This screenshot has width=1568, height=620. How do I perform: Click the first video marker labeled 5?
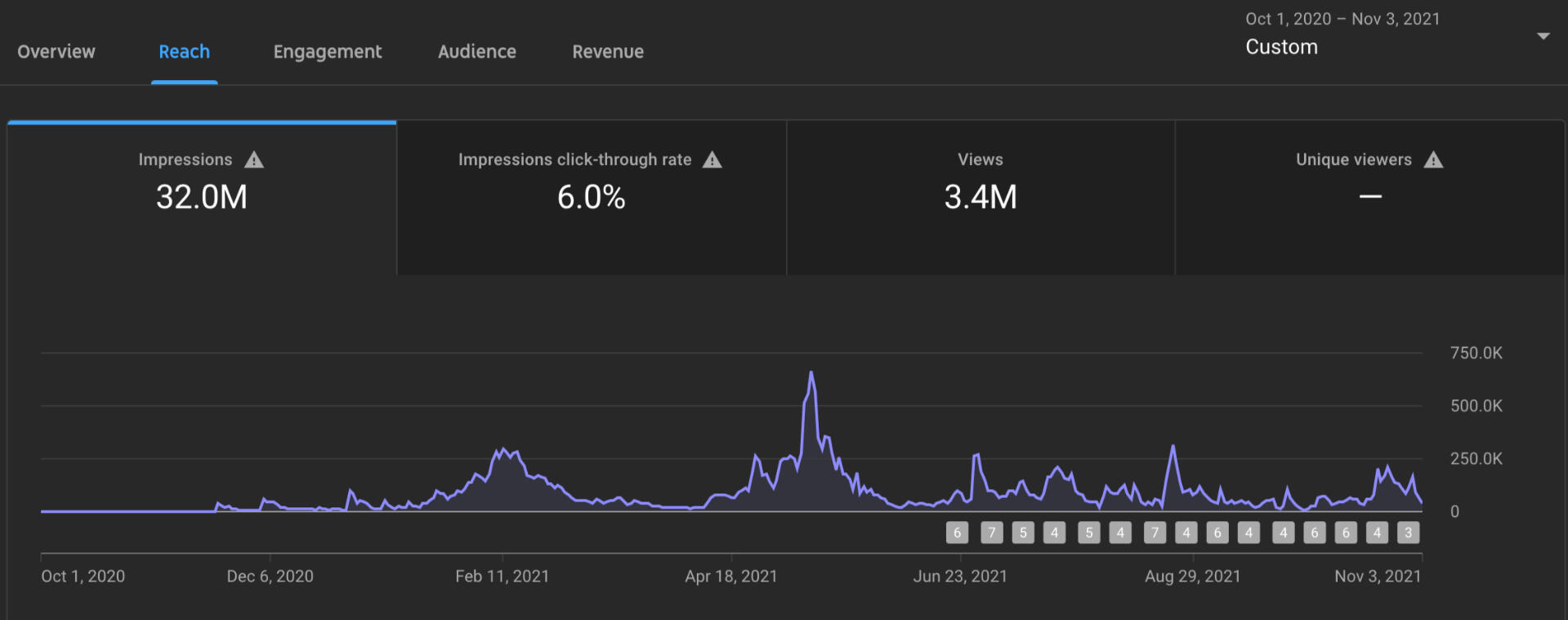click(x=1022, y=533)
